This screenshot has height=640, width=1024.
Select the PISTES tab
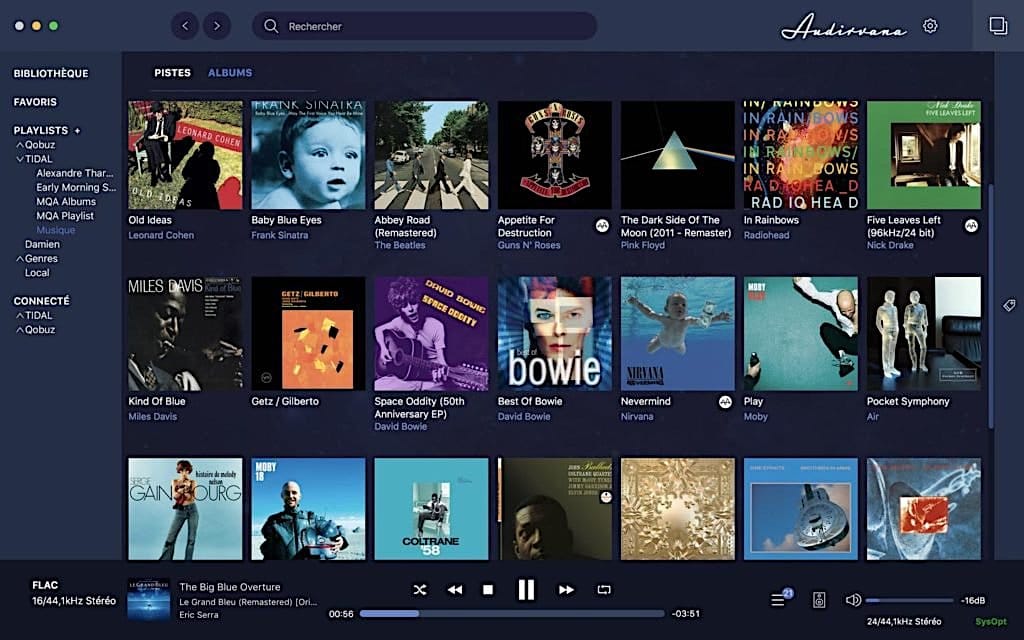point(172,72)
